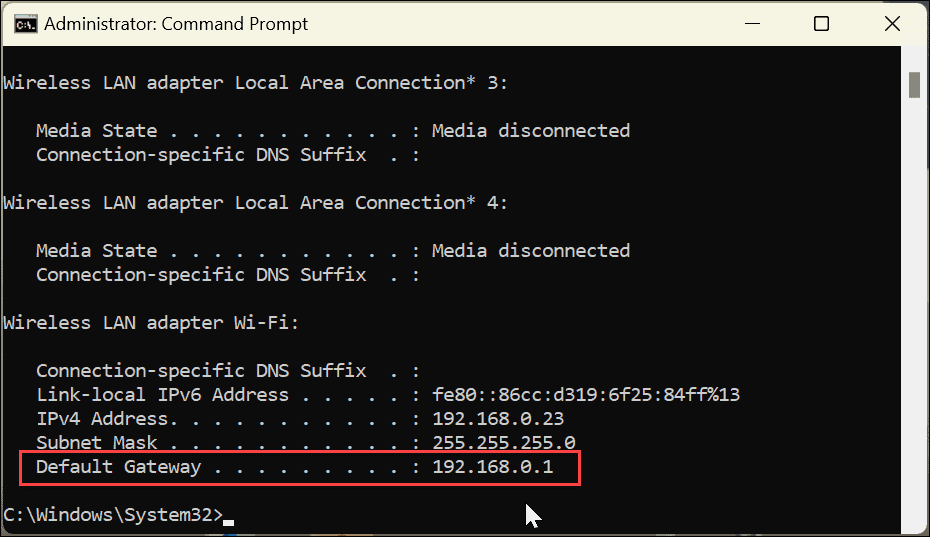The width and height of the screenshot is (930, 550).
Task: Click the "IPv4 Address" label text
Action: 102,419
